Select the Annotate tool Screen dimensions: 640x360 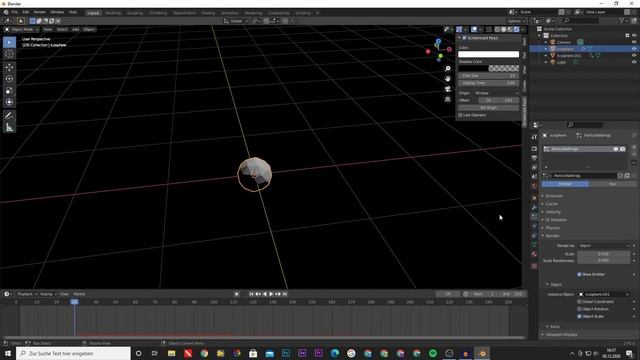point(9,116)
